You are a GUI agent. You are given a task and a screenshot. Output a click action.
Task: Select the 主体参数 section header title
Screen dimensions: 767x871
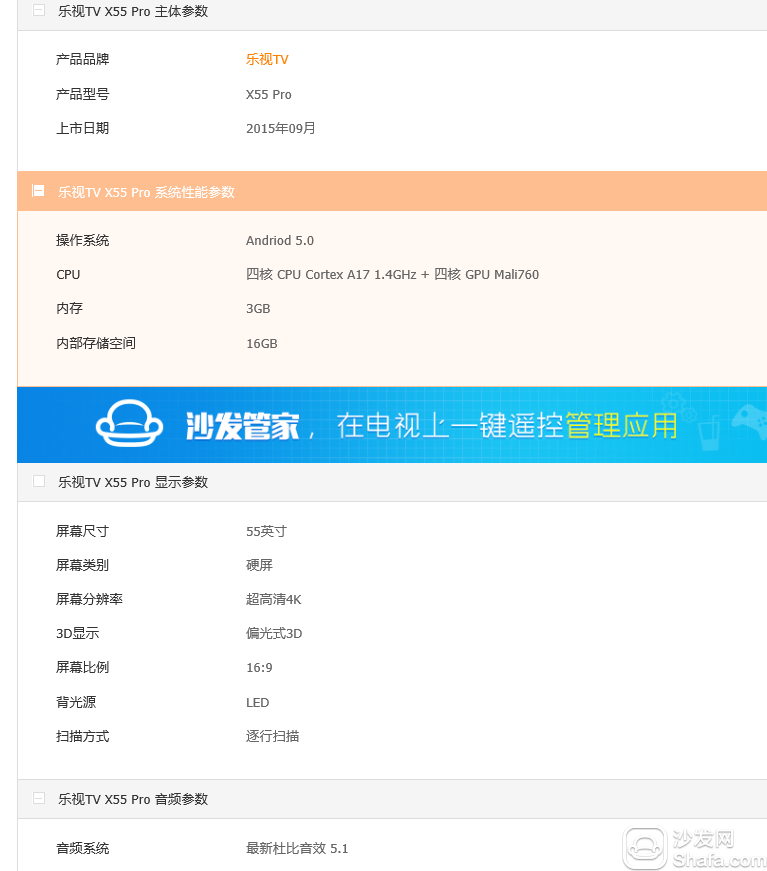coord(133,12)
